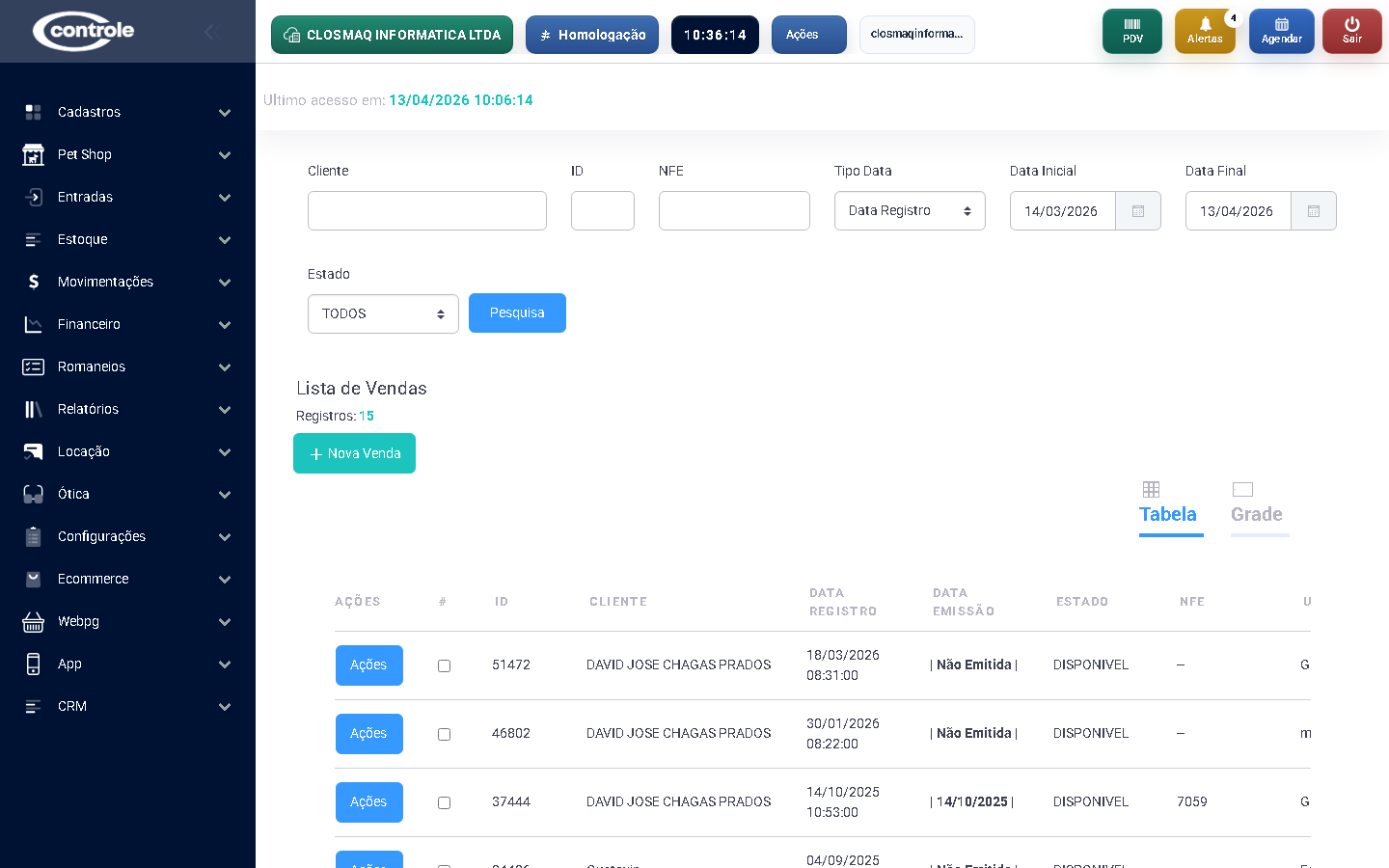
Task: Click the Nova Venda button
Action: (354, 453)
